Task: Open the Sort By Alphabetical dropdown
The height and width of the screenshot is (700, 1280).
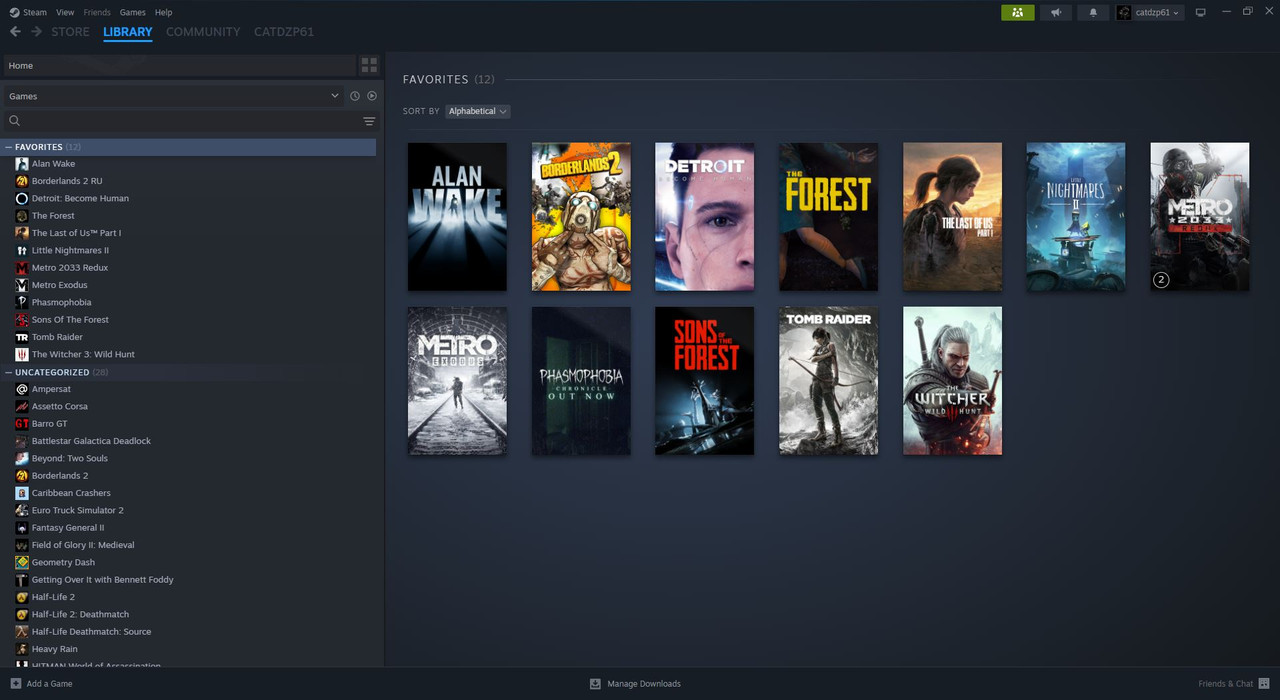Action: 478,111
